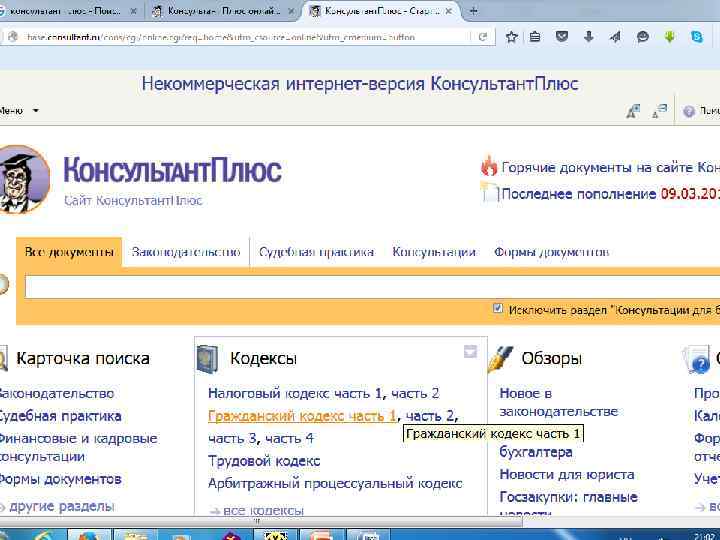This screenshot has height=540, width=720.
Task: Click the horizontal page scrollbar
Action: coord(261,521)
